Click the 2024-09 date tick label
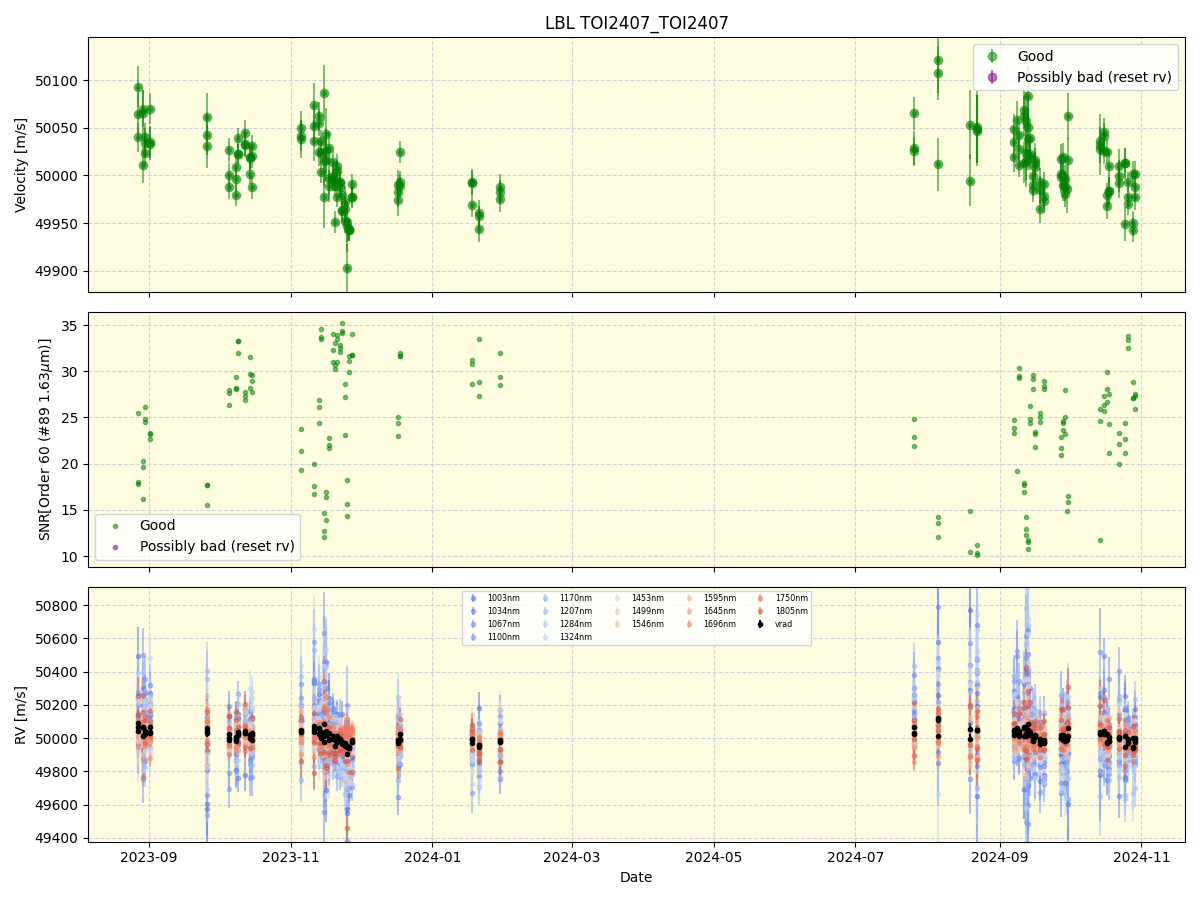The height and width of the screenshot is (900, 1200). (1000, 856)
